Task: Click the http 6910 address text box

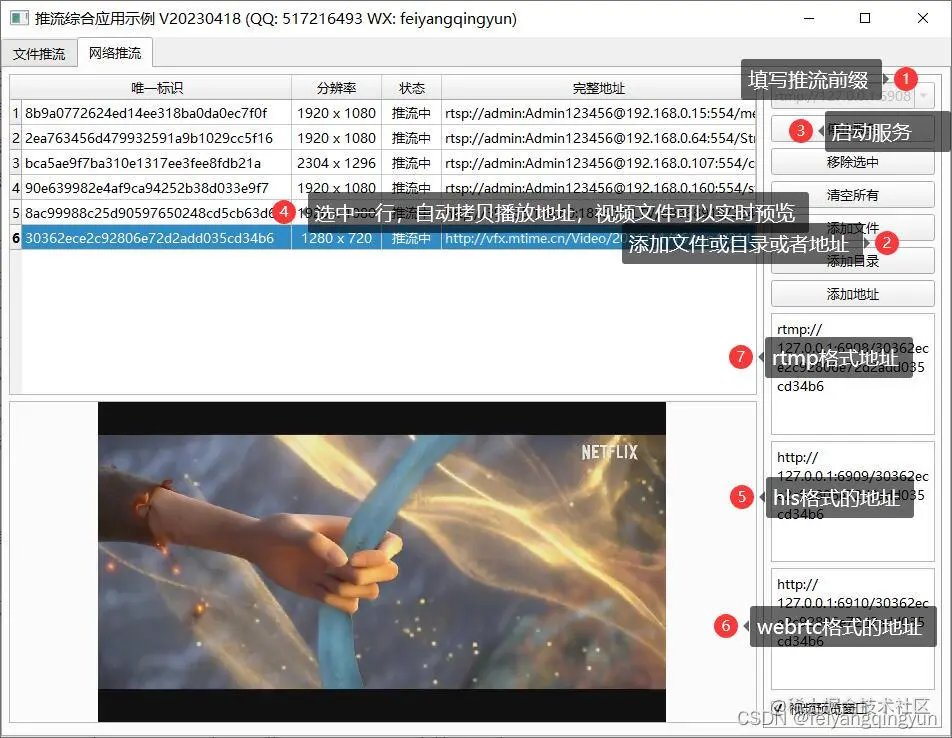Action: 852,629
